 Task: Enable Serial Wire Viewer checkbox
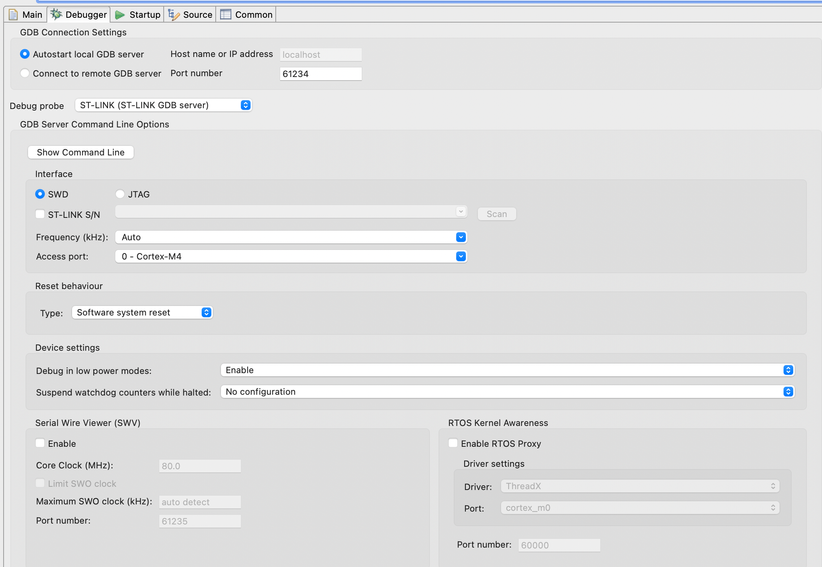pyautogui.click(x=40, y=443)
